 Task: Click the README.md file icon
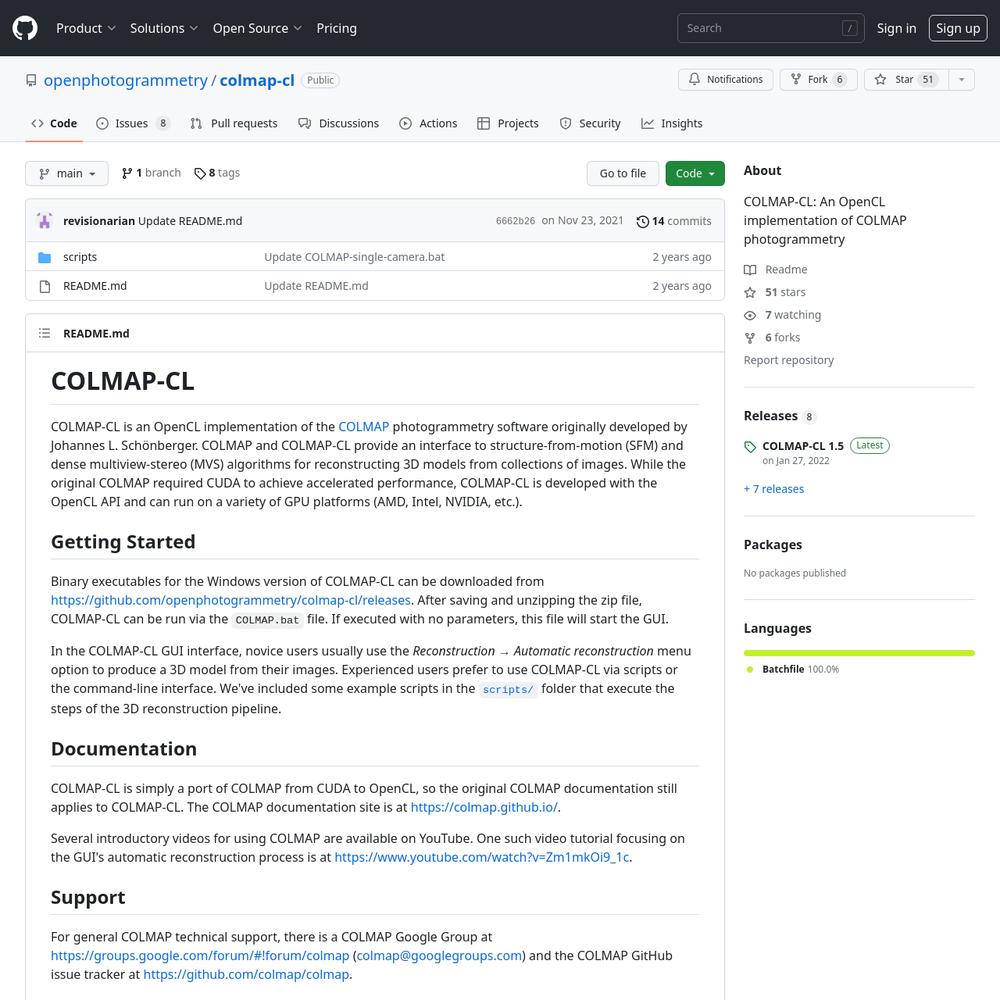(45, 286)
